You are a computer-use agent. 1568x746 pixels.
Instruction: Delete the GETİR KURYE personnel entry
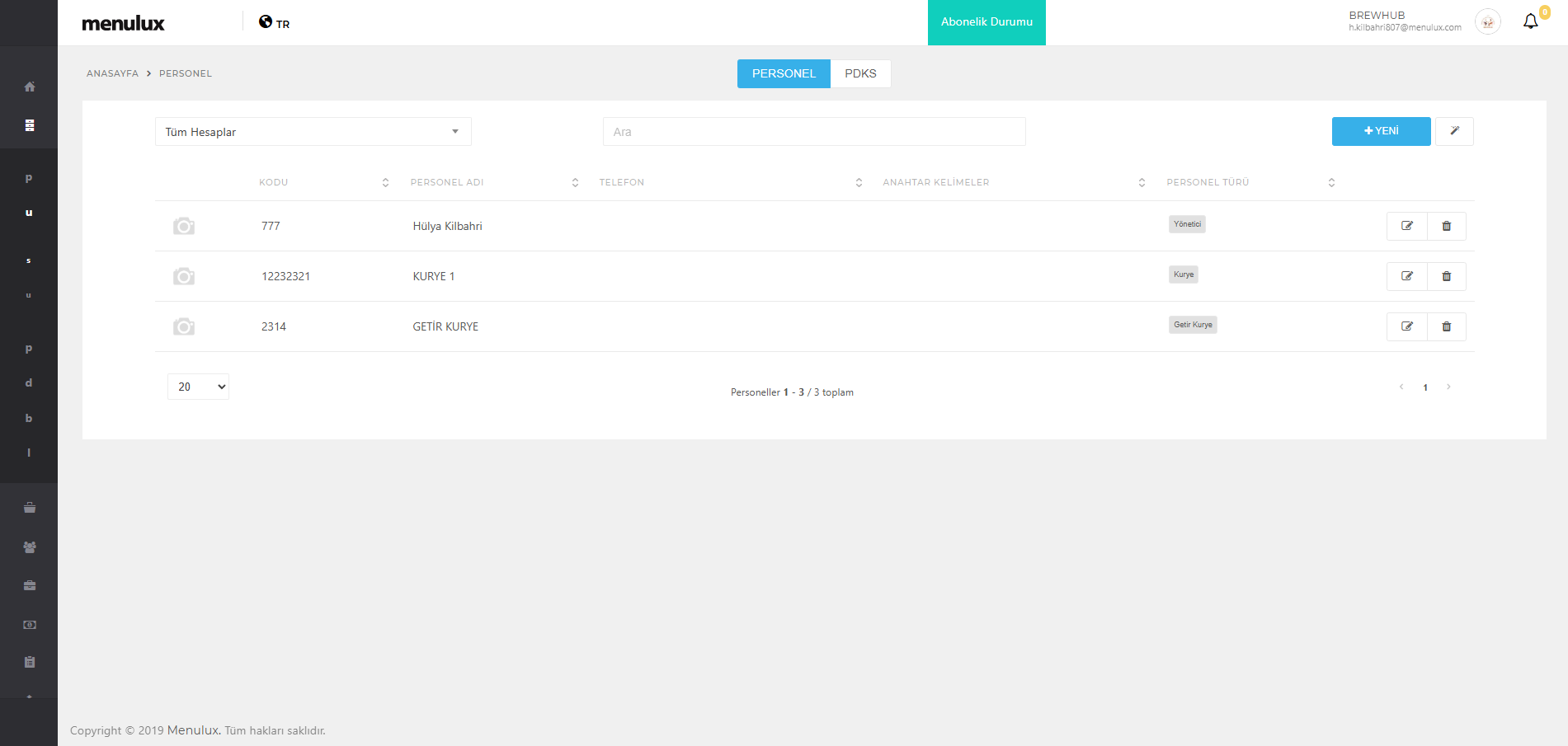point(1446,326)
